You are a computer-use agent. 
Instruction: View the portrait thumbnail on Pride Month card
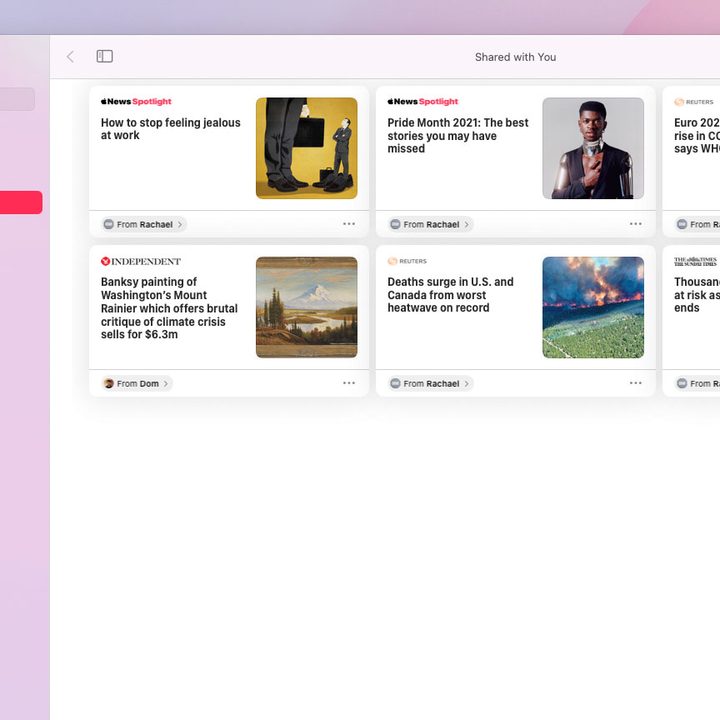[593, 148]
